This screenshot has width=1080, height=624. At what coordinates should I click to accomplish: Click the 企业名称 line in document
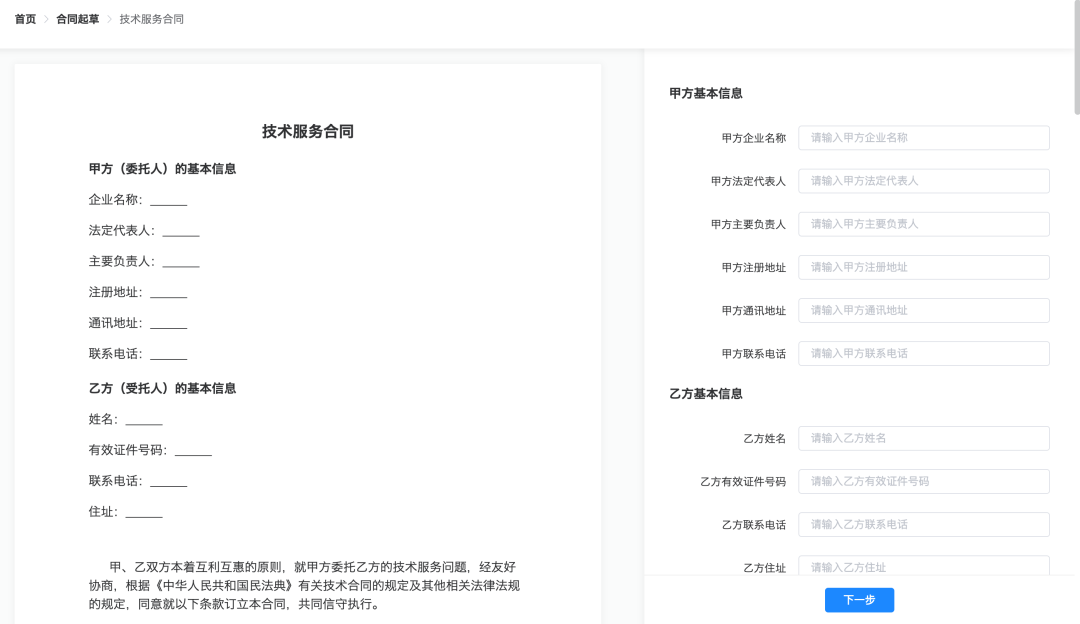(x=138, y=200)
